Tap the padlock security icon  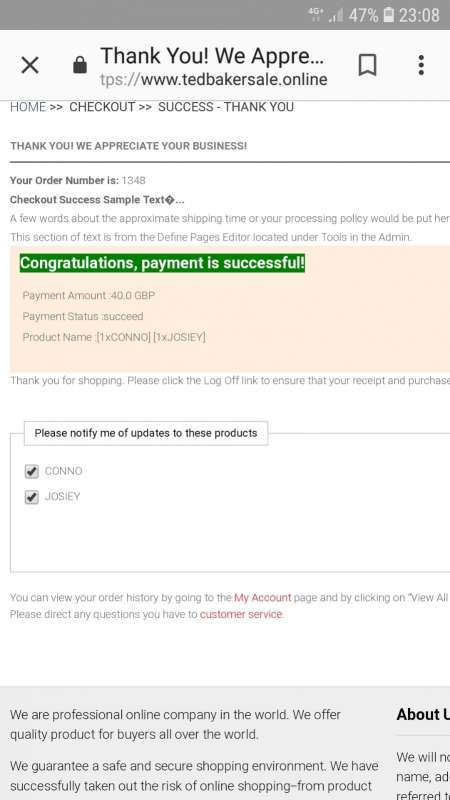tap(80, 65)
